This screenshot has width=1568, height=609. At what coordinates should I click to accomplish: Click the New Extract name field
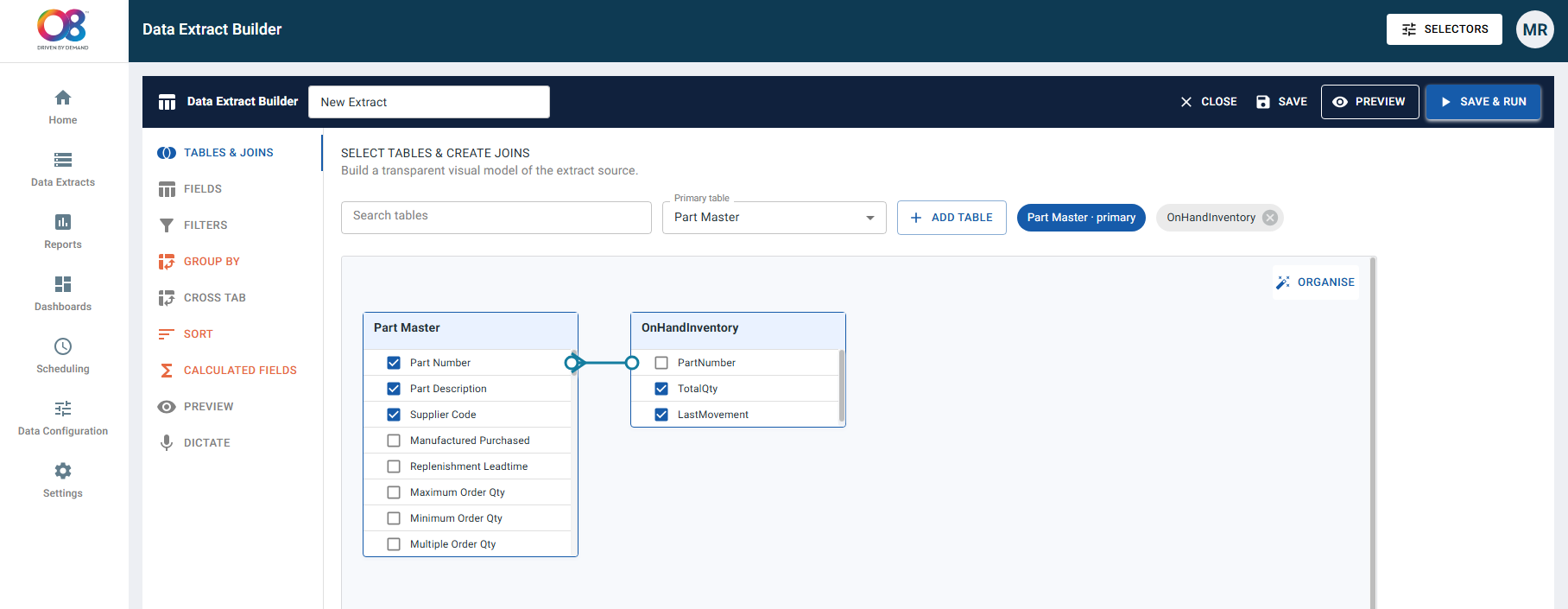(x=429, y=102)
